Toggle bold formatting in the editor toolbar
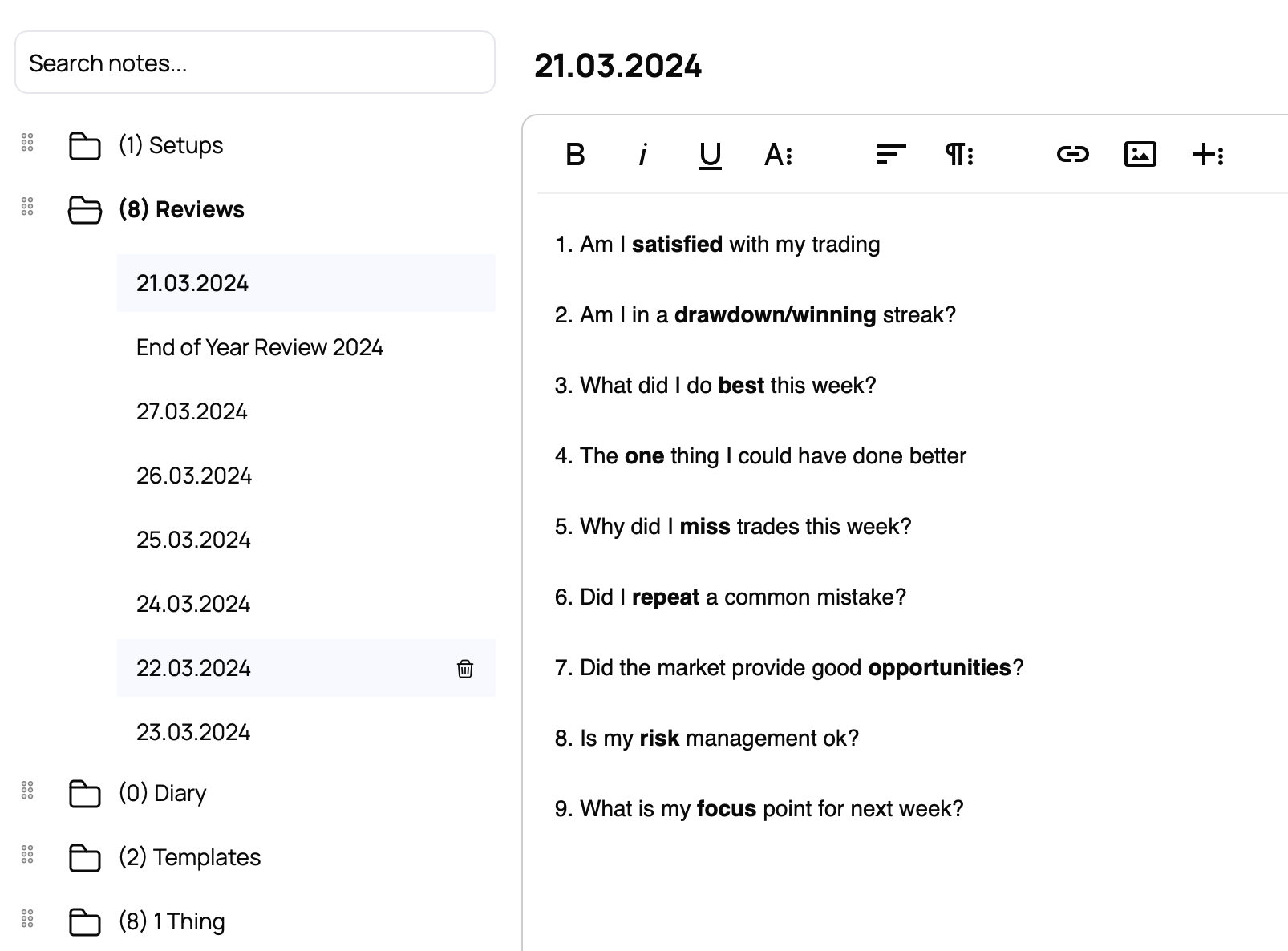The height and width of the screenshot is (951, 1288). click(x=575, y=154)
